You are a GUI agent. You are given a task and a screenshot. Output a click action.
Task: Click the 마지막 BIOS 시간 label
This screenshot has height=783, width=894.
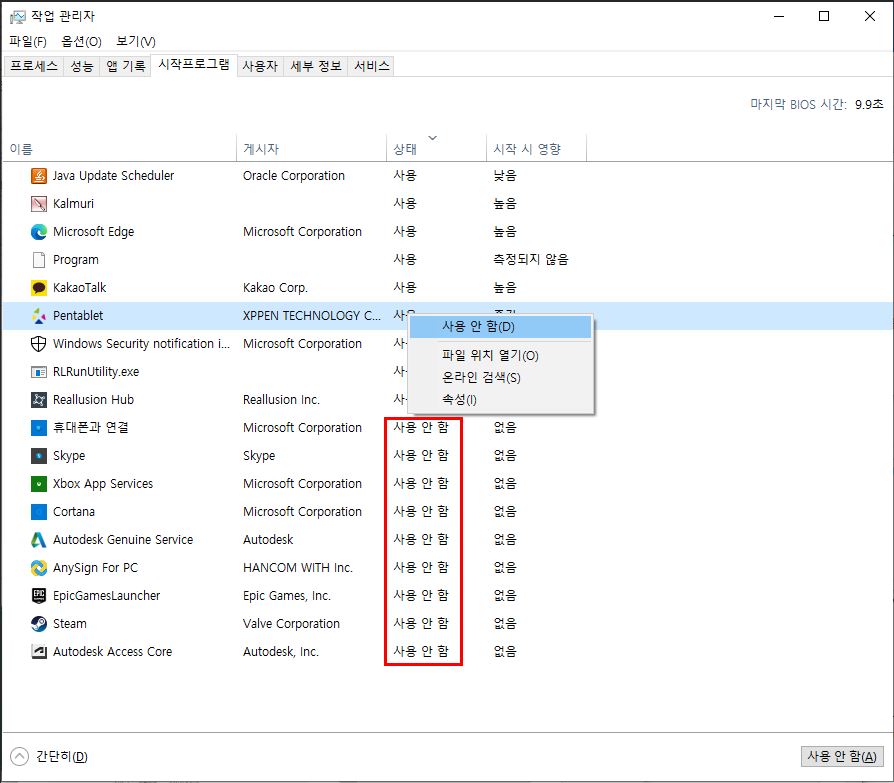pyautogui.click(x=798, y=104)
